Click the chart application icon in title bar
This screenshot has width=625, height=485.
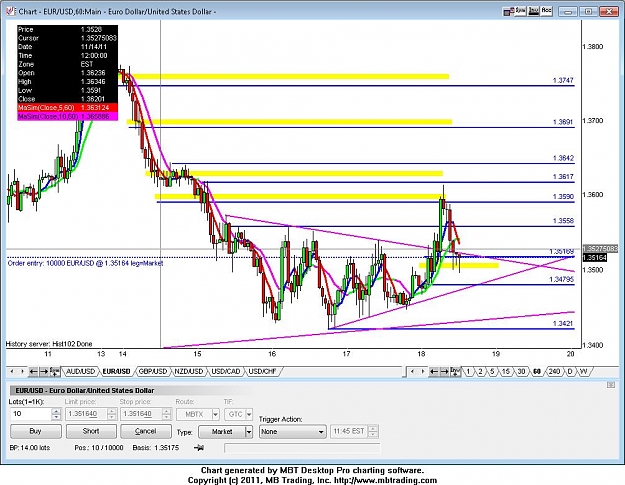[10, 11]
